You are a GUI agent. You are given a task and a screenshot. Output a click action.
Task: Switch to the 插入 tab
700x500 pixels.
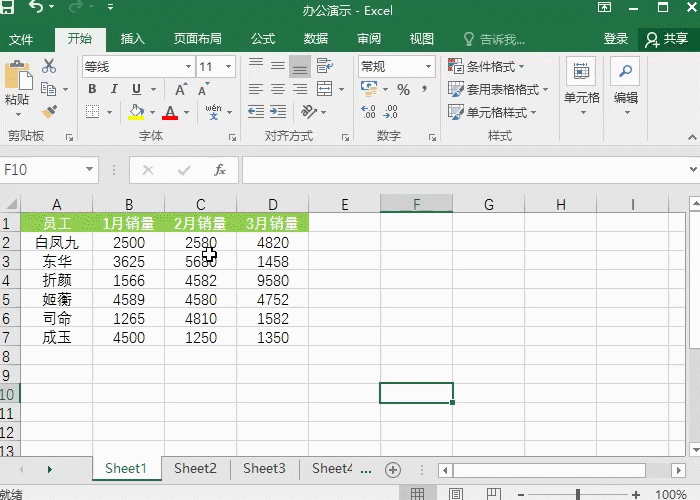(133, 39)
